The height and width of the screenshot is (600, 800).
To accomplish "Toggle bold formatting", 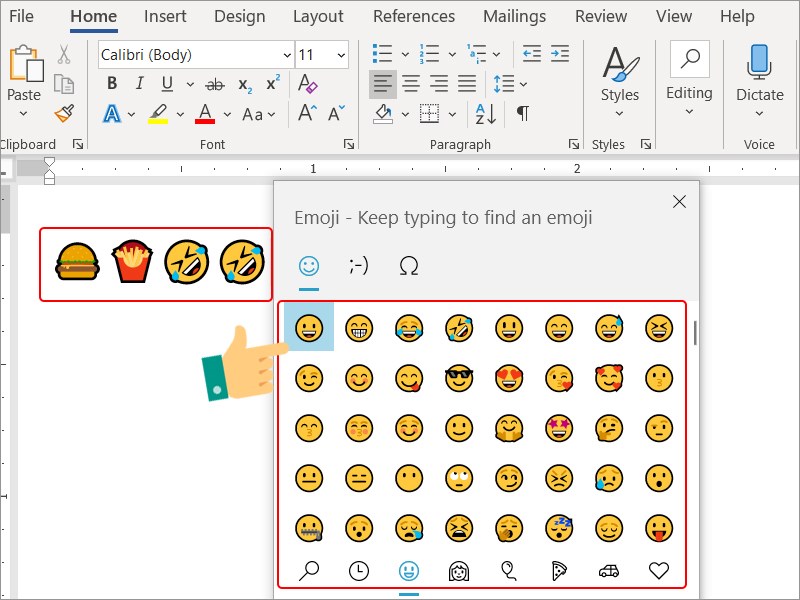I will [x=111, y=83].
